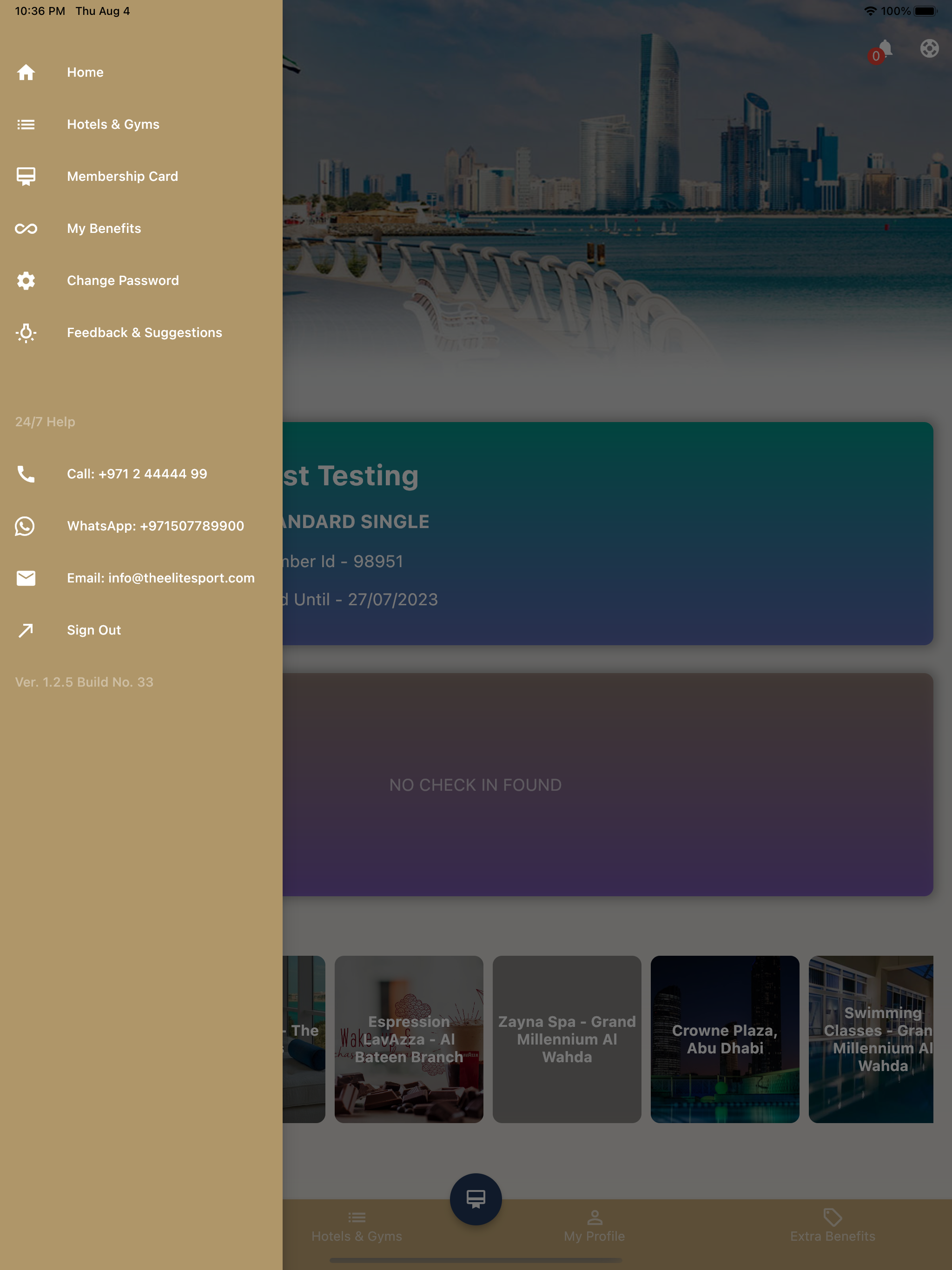Switch to Extra Benefits bottom tab

point(833,1226)
